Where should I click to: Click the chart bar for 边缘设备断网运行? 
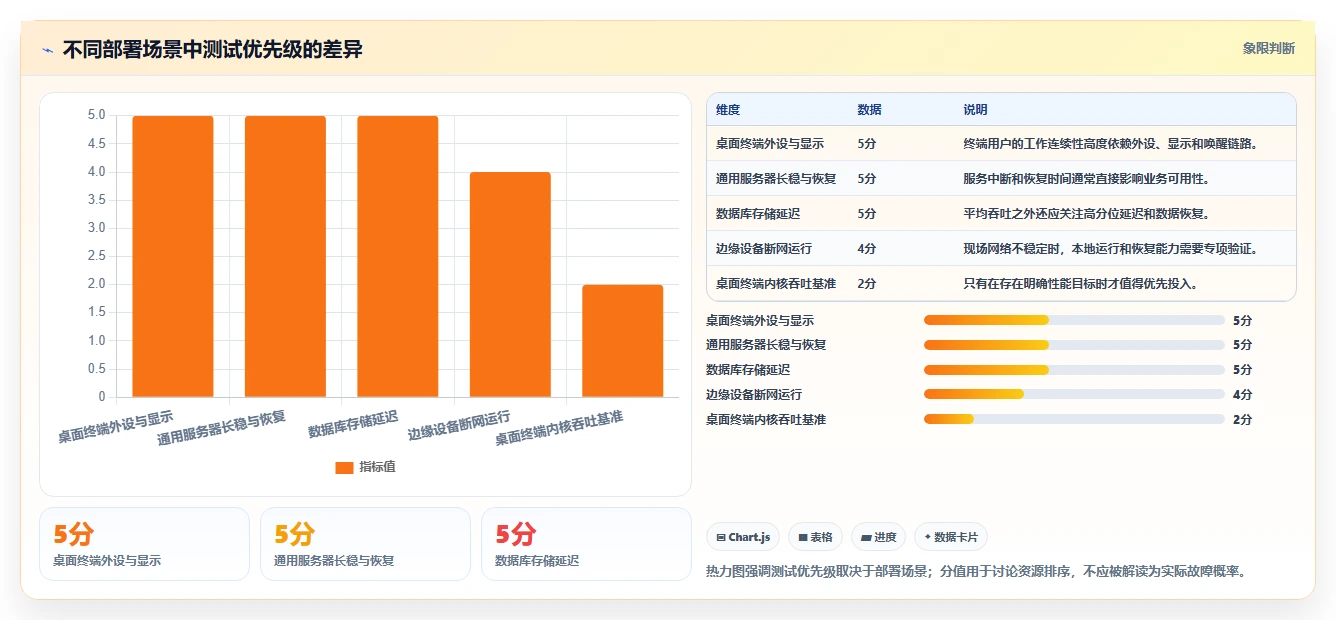tap(510, 285)
